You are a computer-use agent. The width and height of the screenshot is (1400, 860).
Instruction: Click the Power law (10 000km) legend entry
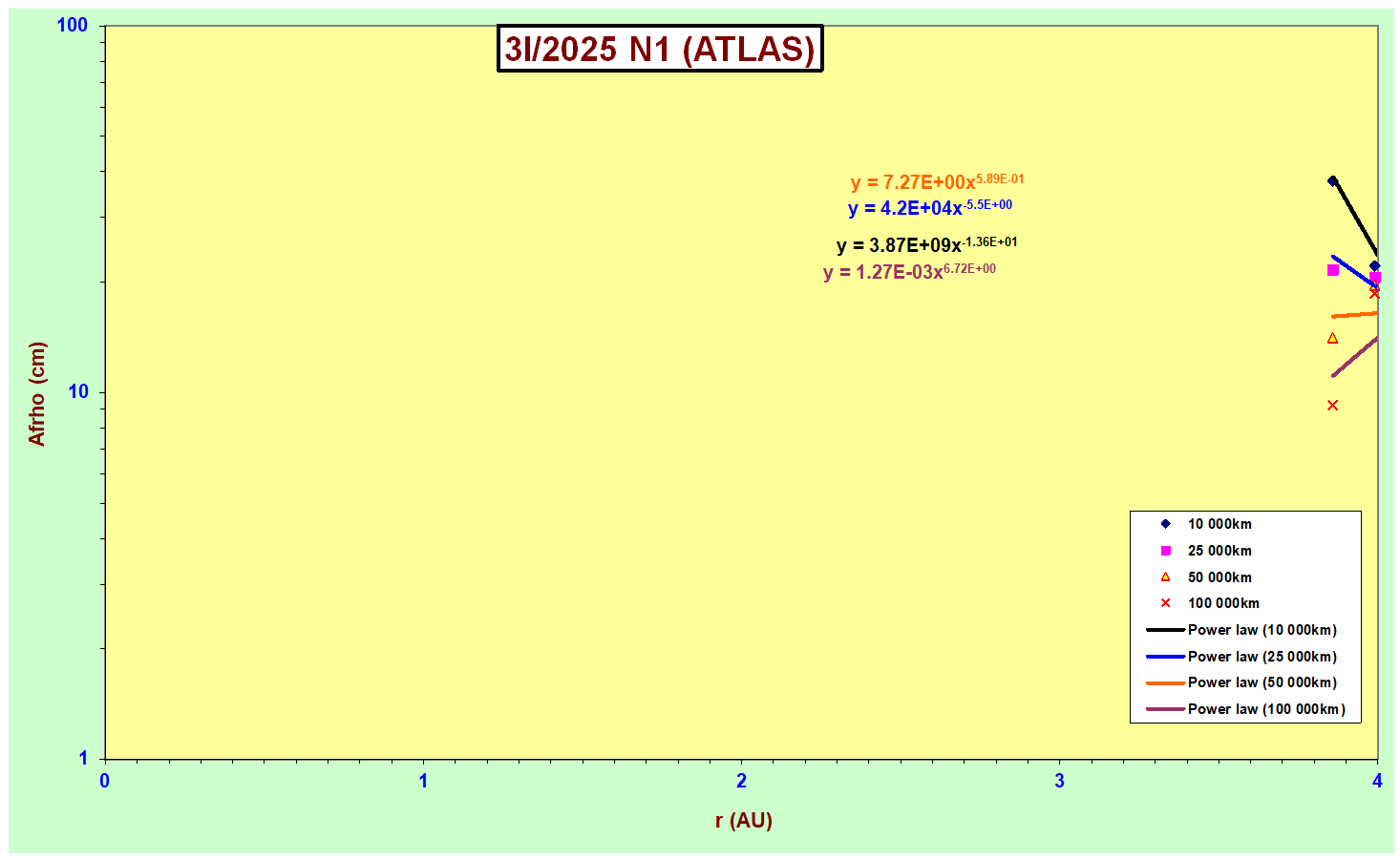[1262, 630]
